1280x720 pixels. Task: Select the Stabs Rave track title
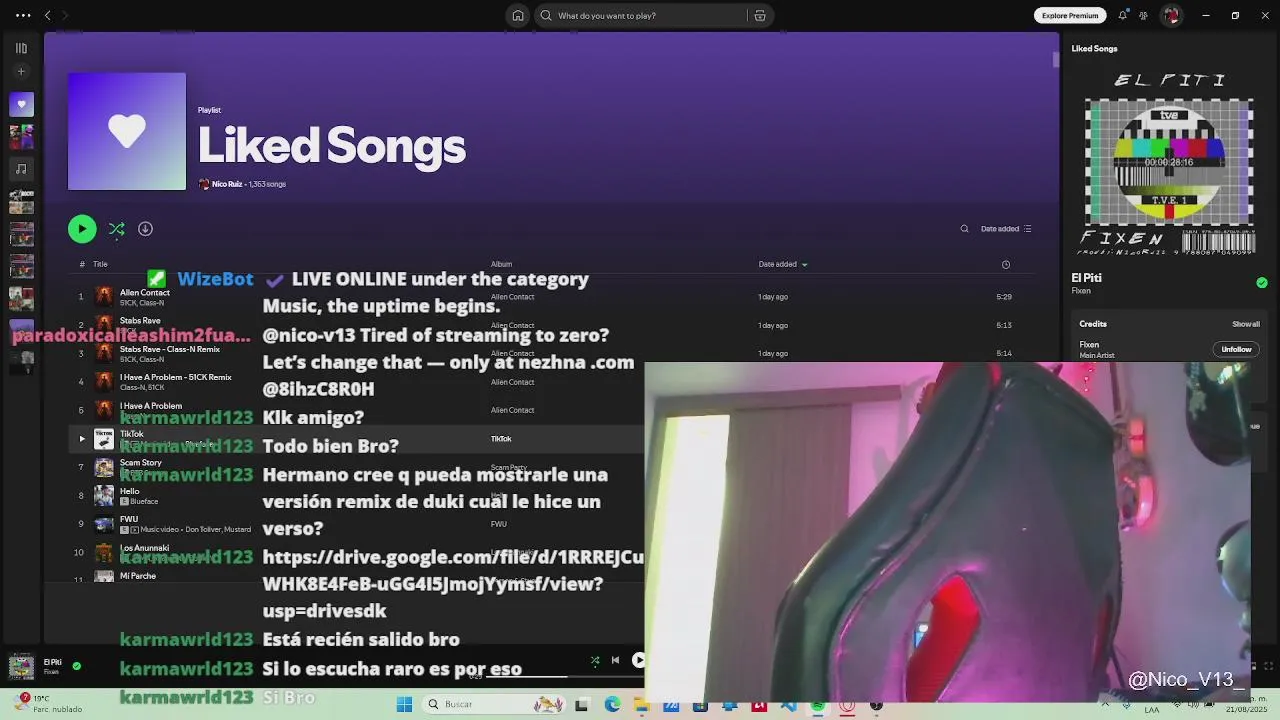coord(140,321)
